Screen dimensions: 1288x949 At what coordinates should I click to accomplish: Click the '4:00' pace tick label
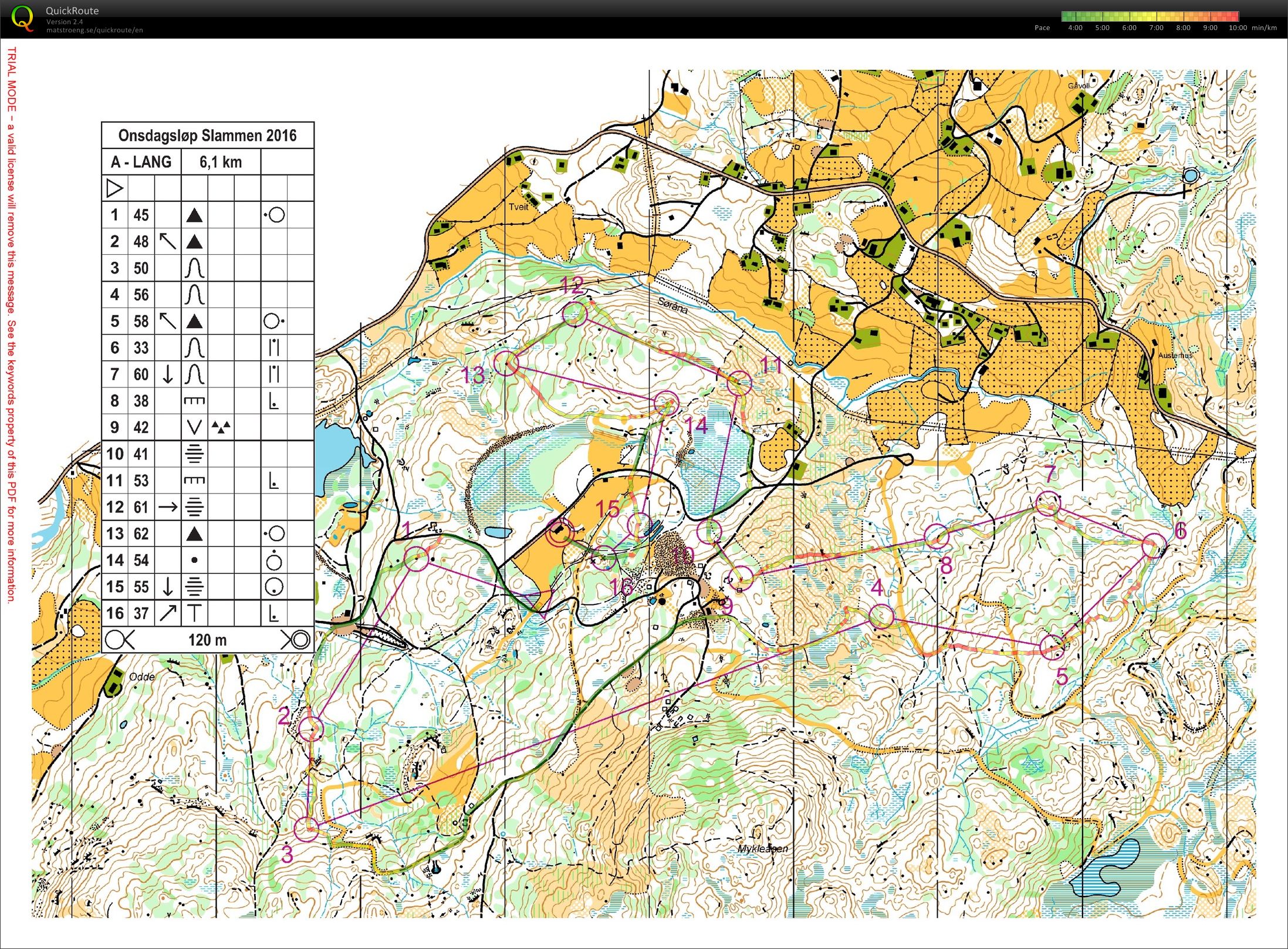point(1075,28)
